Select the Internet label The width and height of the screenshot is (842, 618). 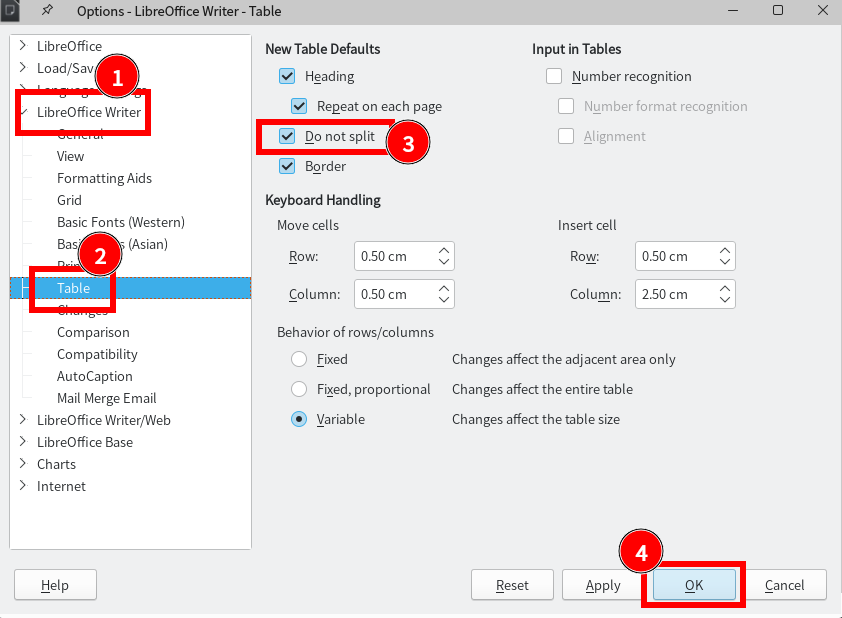[x=61, y=486]
